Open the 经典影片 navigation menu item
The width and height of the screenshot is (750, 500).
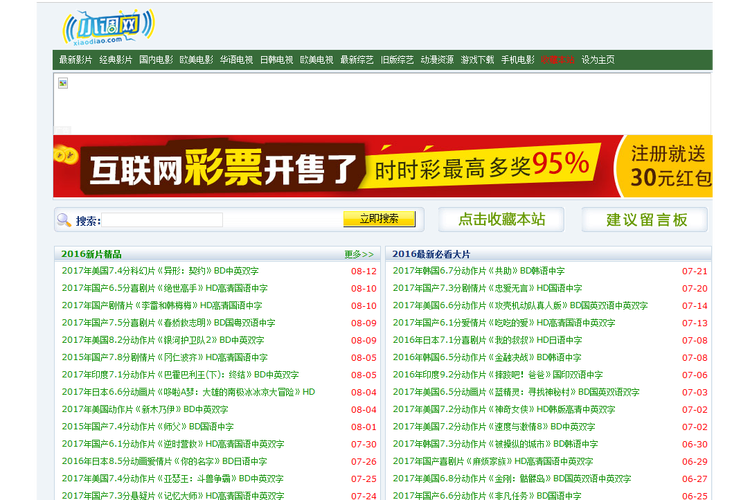(116, 60)
